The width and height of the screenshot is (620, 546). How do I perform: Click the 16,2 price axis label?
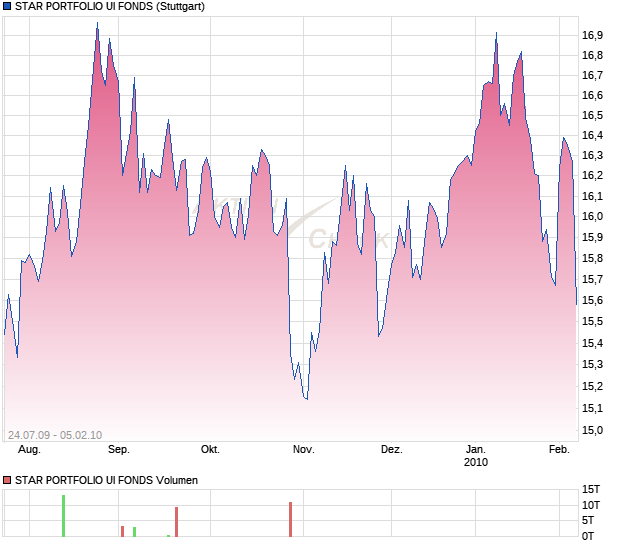pyautogui.click(x=592, y=176)
